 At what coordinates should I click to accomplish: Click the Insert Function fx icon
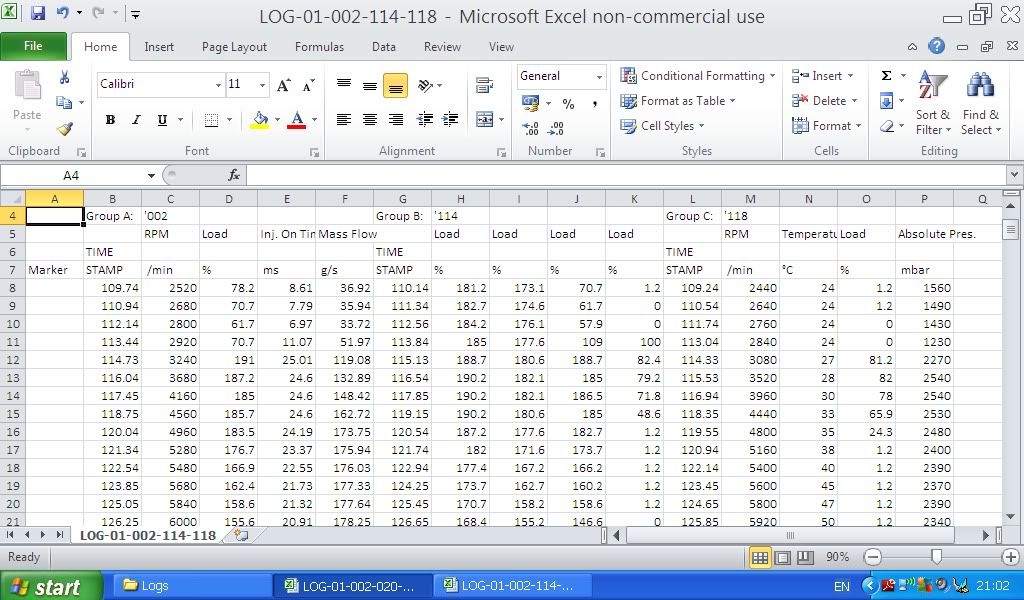234,175
